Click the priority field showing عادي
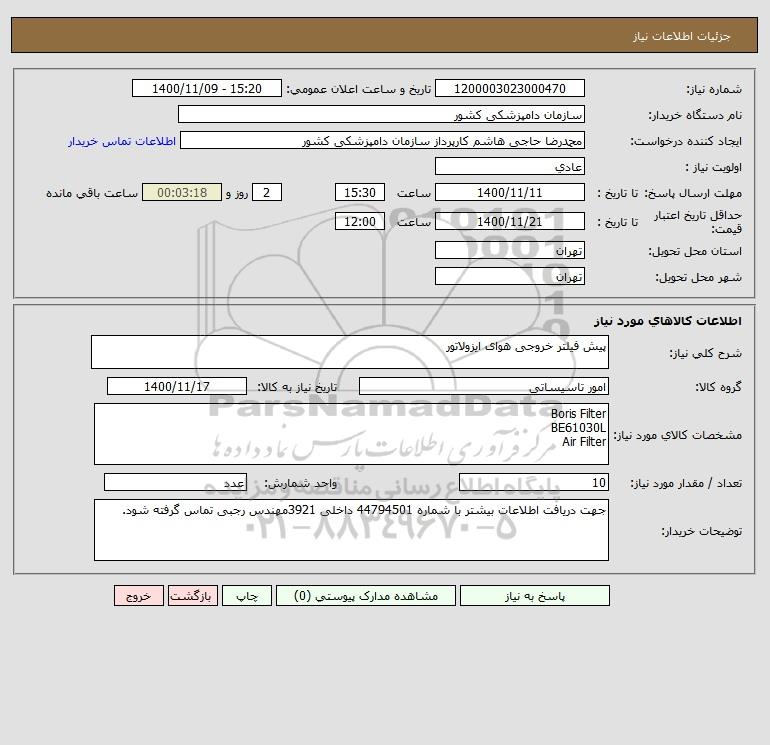Image resolution: width=770 pixels, height=745 pixels. (x=510, y=166)
